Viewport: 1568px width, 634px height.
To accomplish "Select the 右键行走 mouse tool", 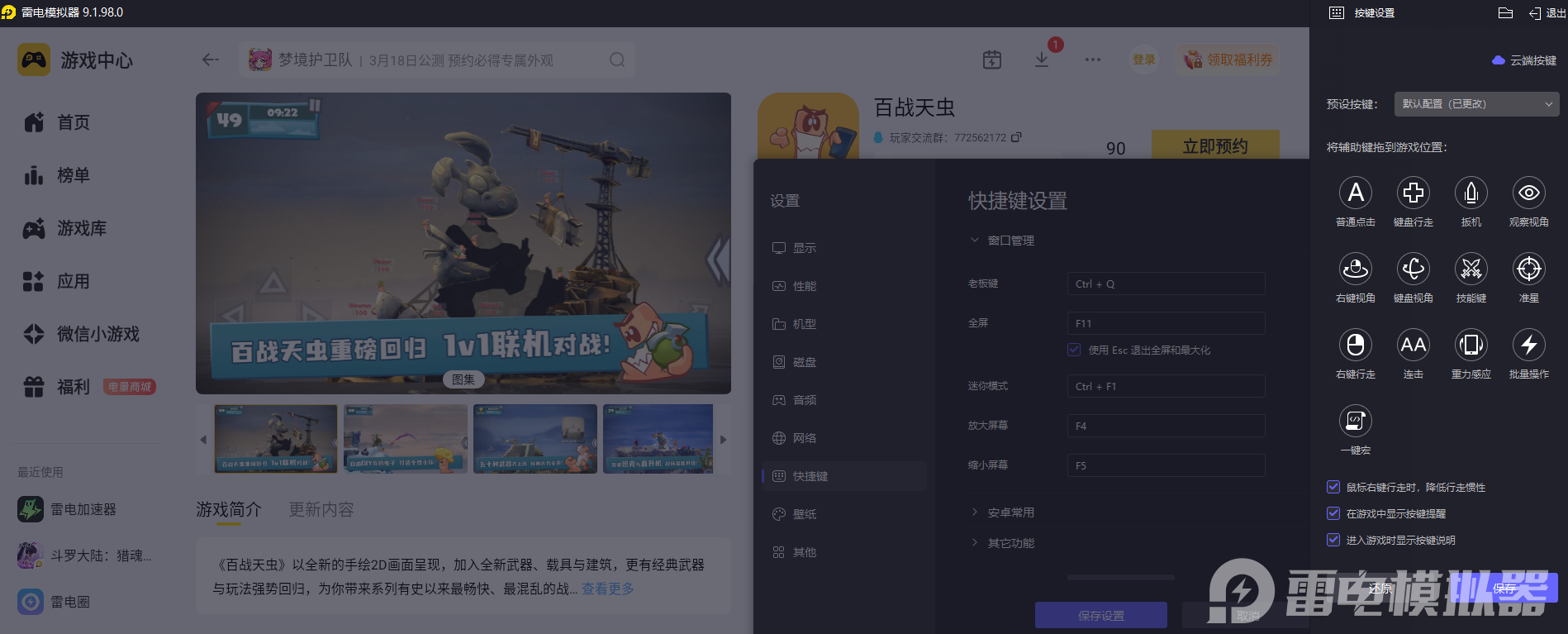I will 1356,346.
